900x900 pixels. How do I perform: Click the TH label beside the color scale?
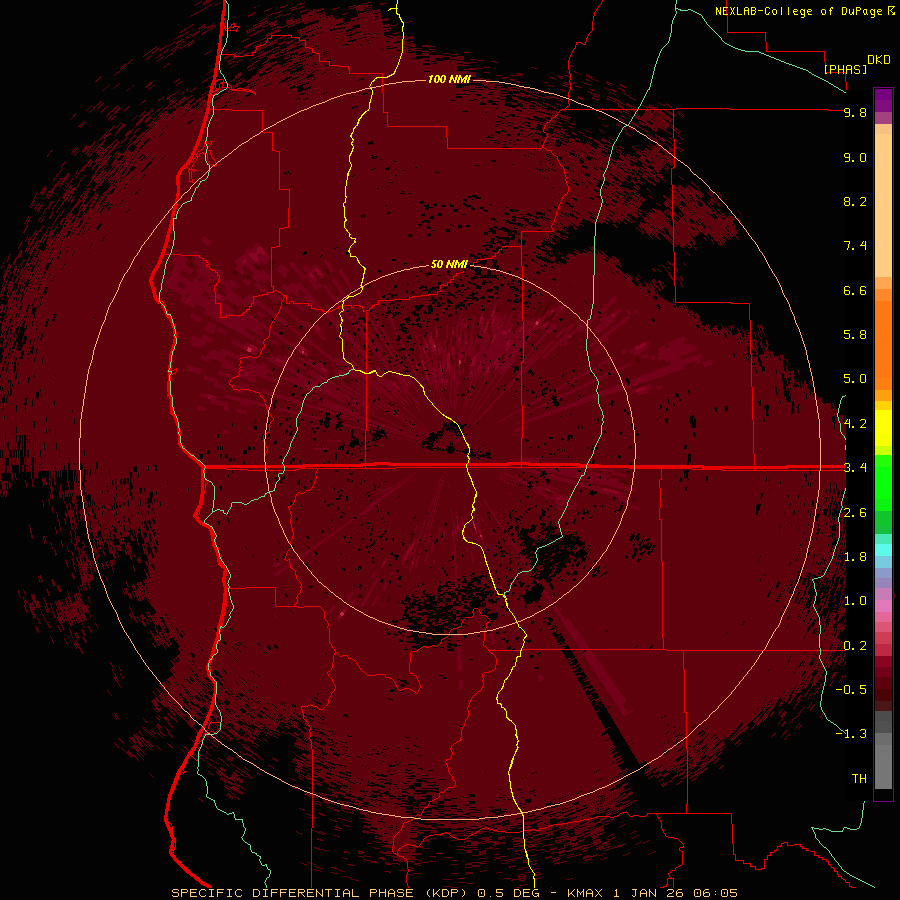coord(859,779)
